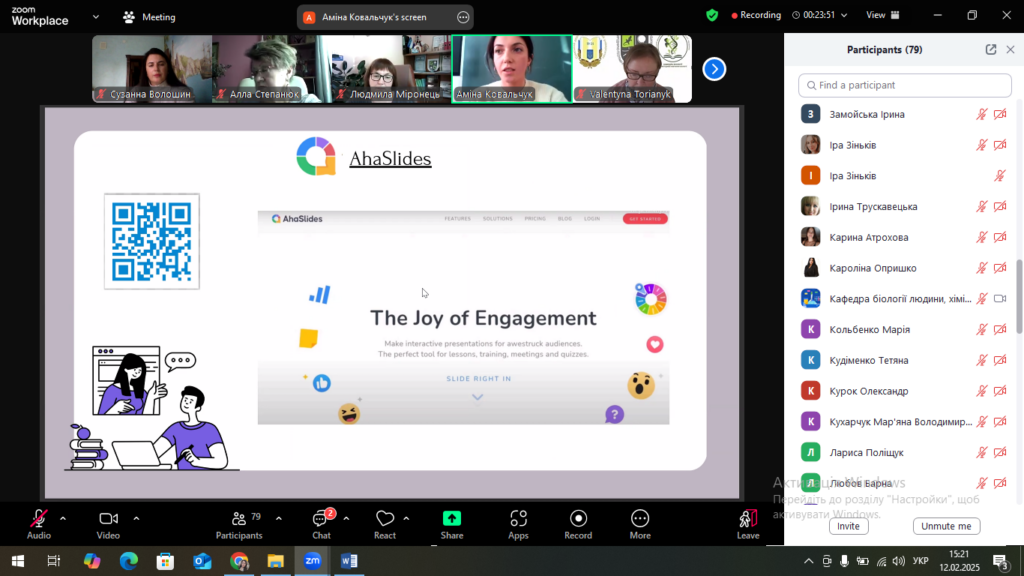Click the Leave meeting icon

[748, 519]
